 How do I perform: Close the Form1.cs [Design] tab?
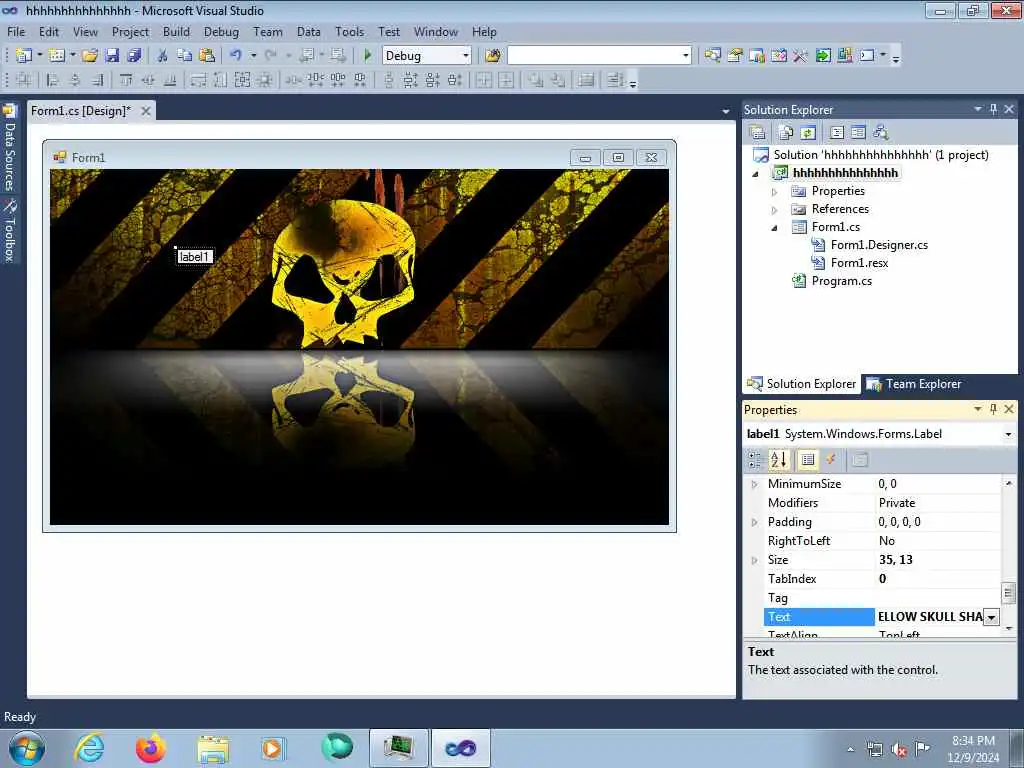pos(146,111)
